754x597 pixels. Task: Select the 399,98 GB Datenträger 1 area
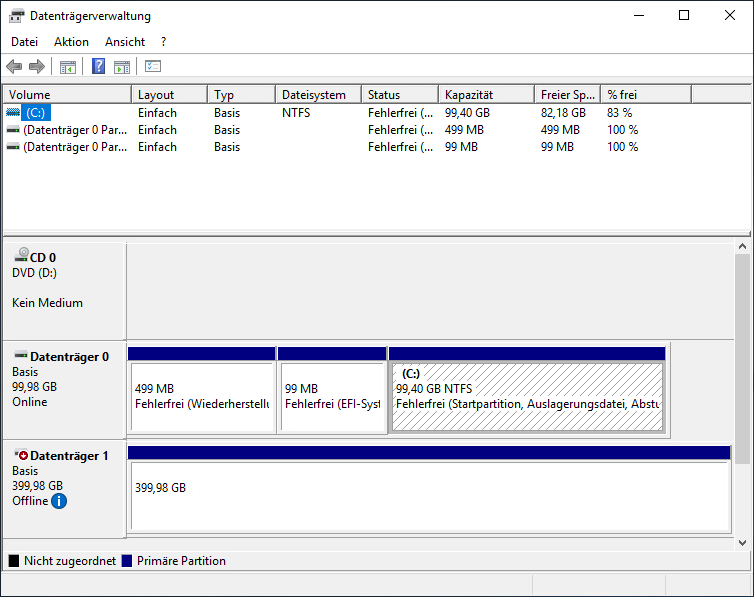[x=429, y=495]
